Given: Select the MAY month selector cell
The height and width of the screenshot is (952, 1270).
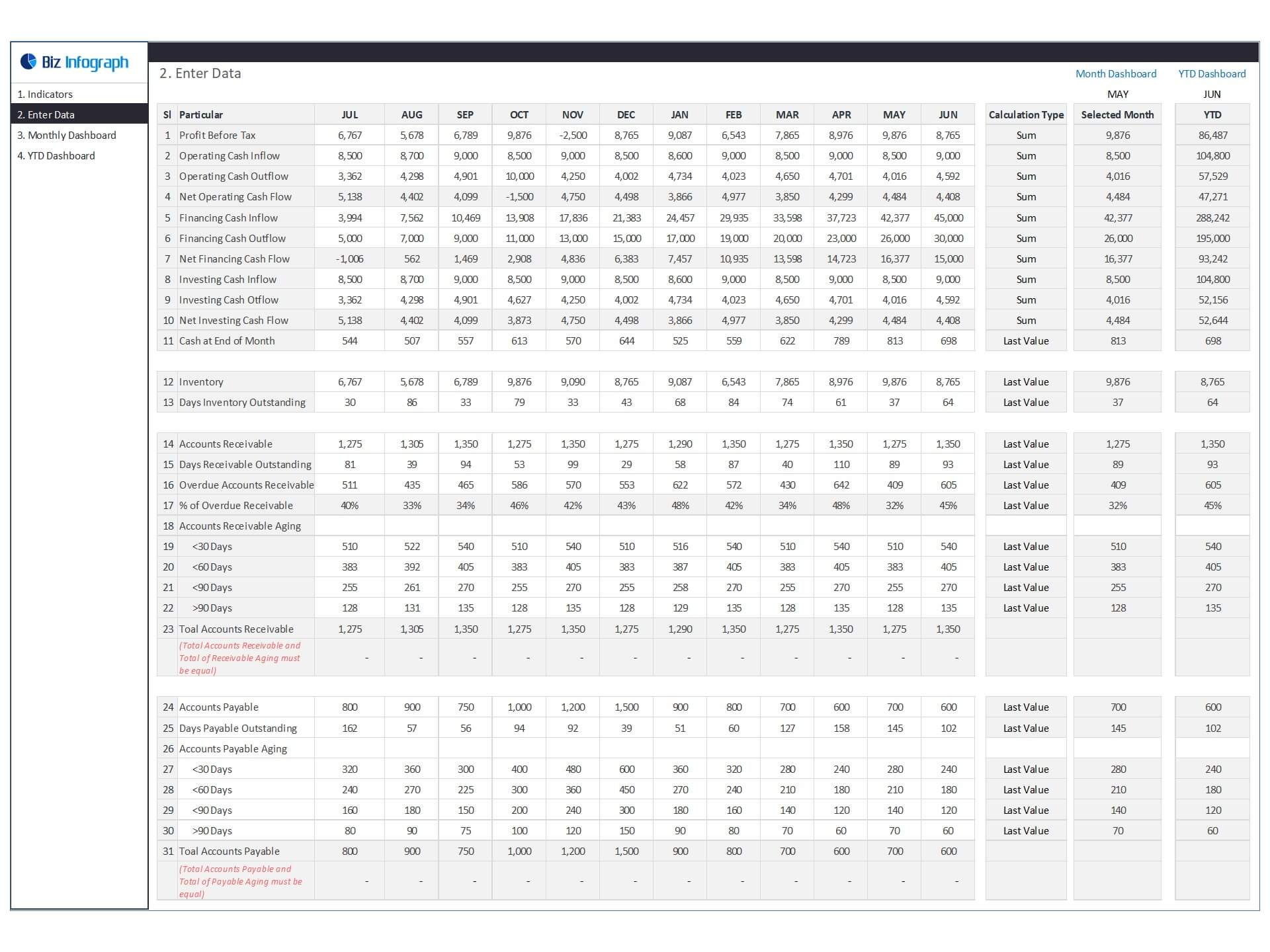Looking at the screenshot, I should tap(1117, 94).
